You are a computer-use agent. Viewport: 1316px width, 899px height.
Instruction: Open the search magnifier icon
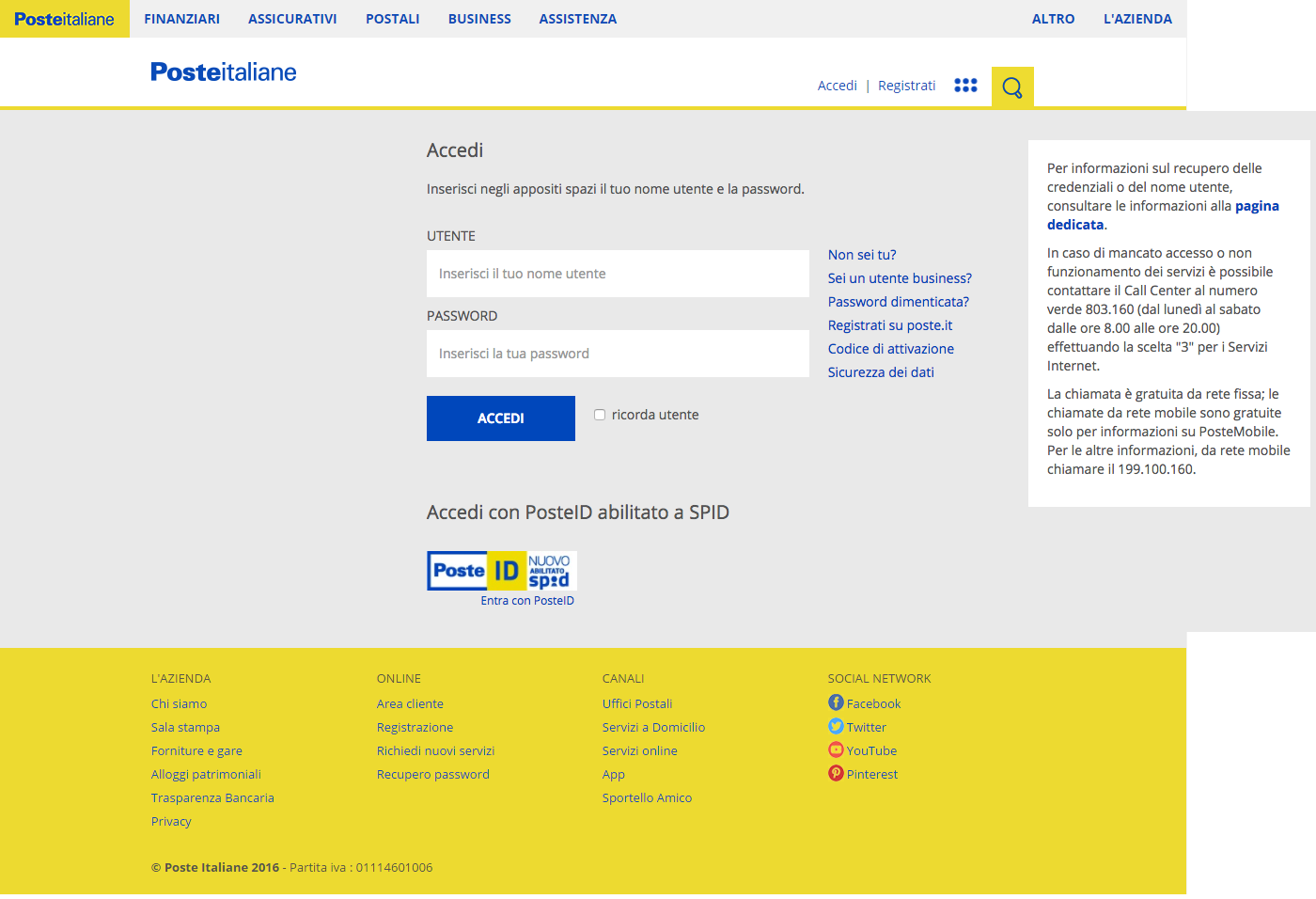[x=1012, y=87]
